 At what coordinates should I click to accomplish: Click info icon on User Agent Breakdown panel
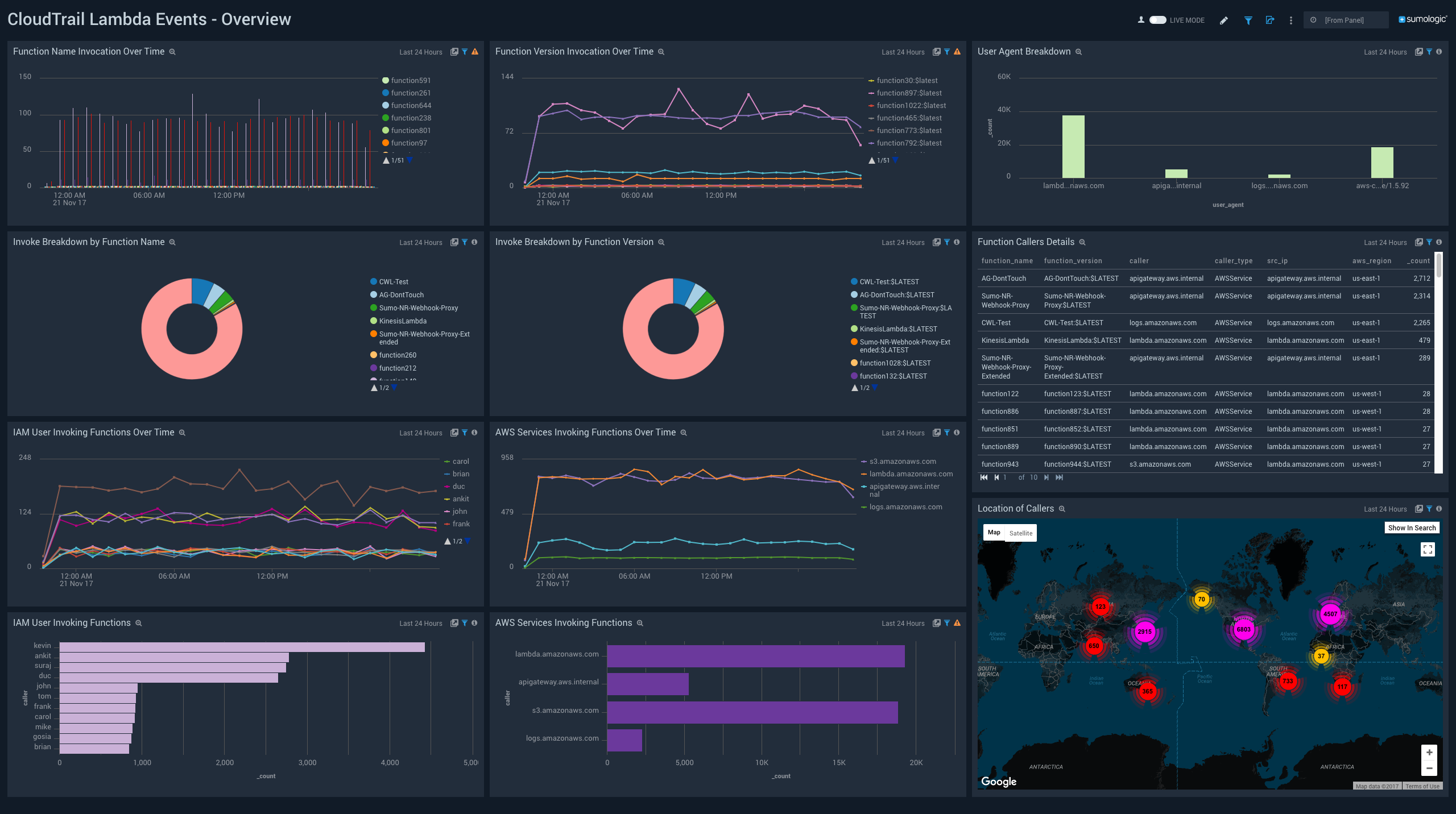(1439, 52)
